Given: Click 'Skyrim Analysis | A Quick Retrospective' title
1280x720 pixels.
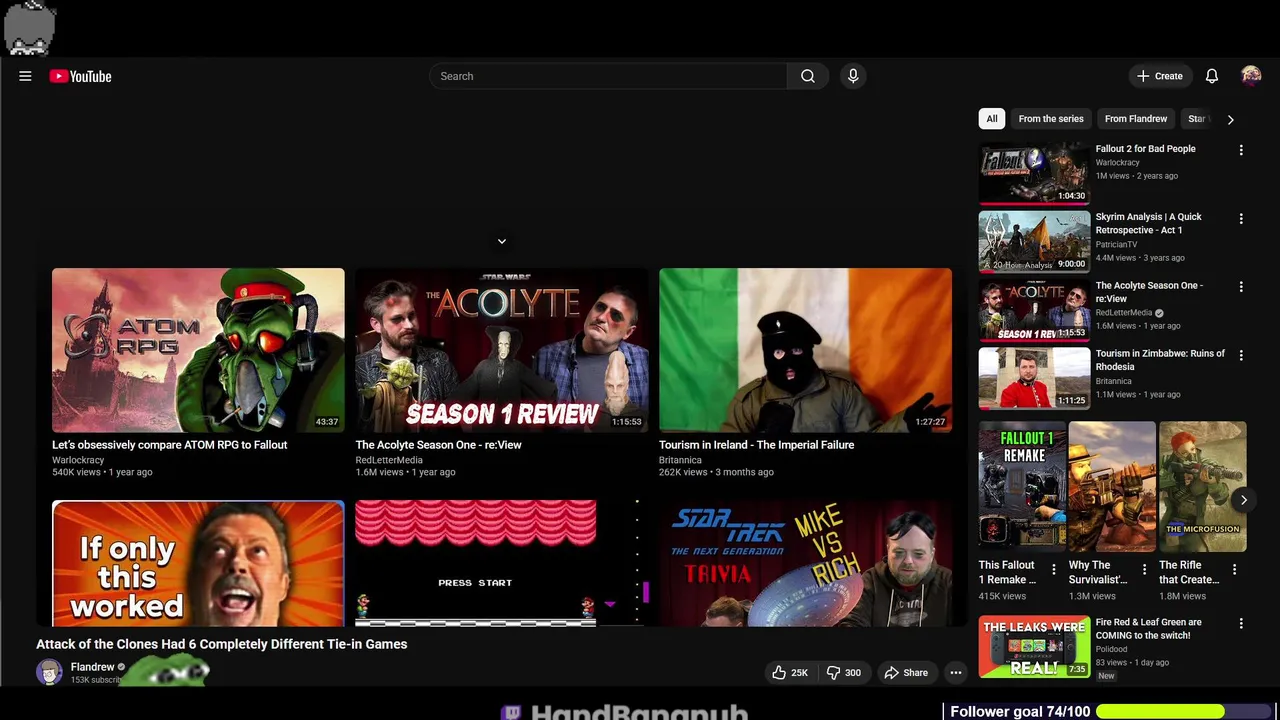Looking at the screenshot, I should [1149, 223].
